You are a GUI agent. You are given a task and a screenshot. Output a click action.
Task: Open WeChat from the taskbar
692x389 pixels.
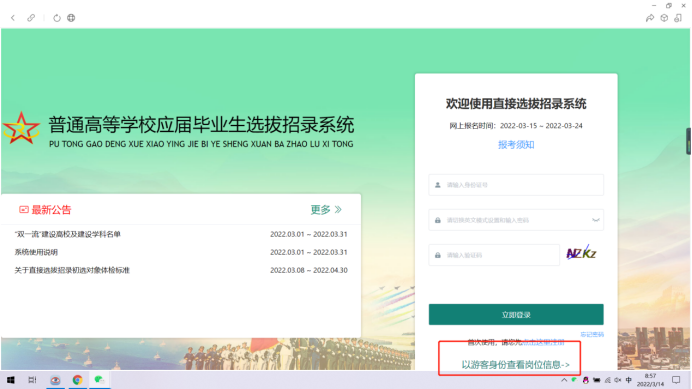tap(99, 380)
